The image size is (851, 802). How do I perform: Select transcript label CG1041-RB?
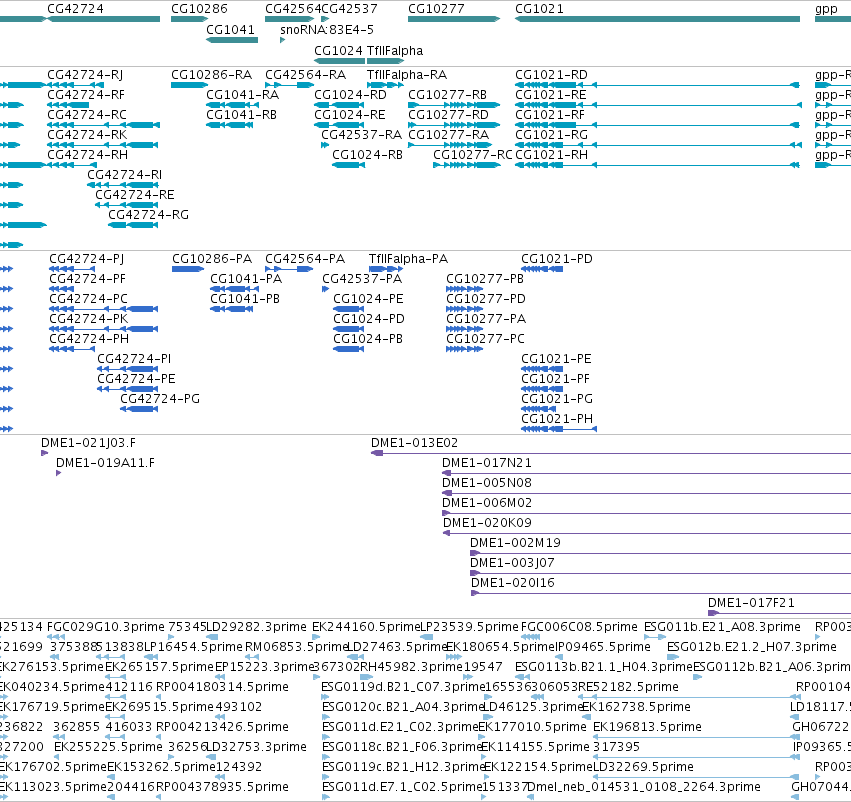click(x=242, y=115)
